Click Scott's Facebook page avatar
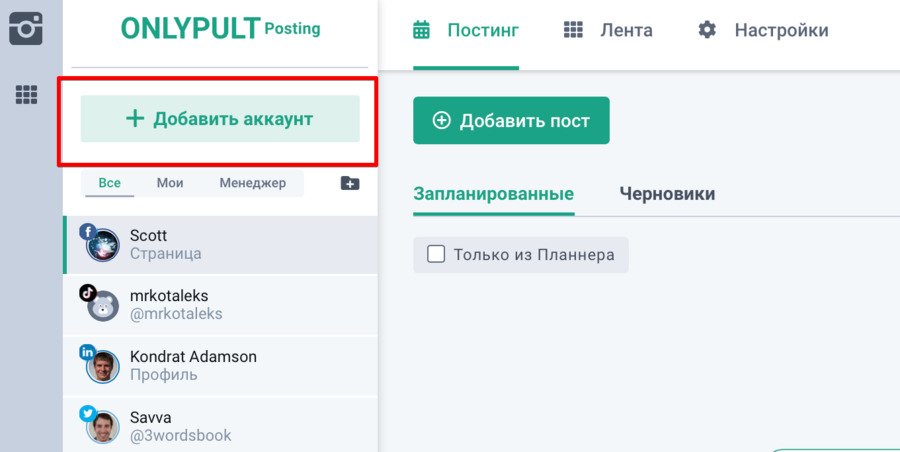900x452 pixels. click(x=102, y=244)
